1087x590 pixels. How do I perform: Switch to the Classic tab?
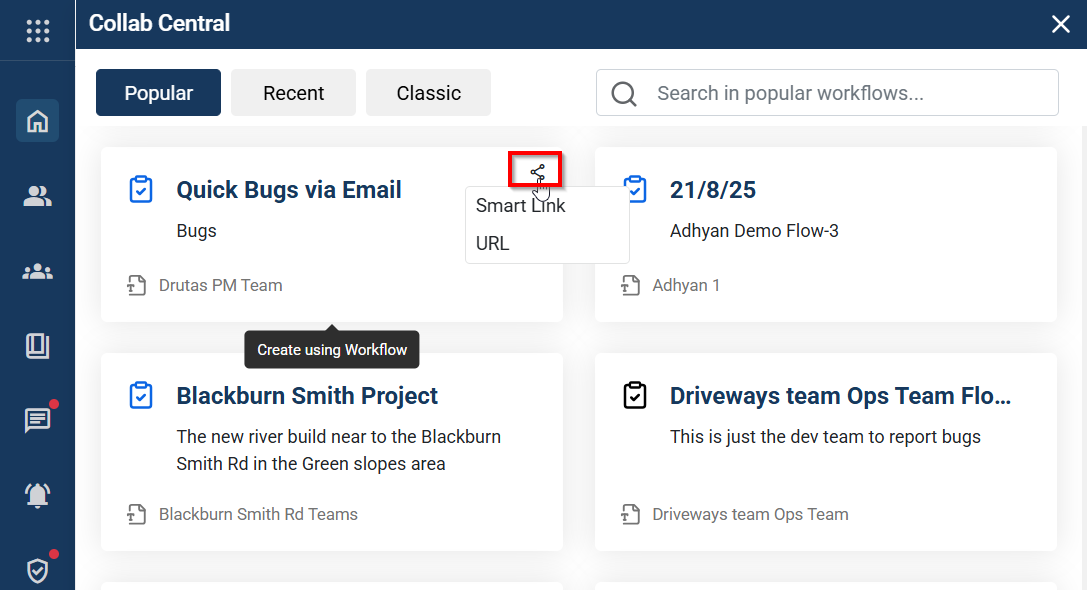point(428,93)
